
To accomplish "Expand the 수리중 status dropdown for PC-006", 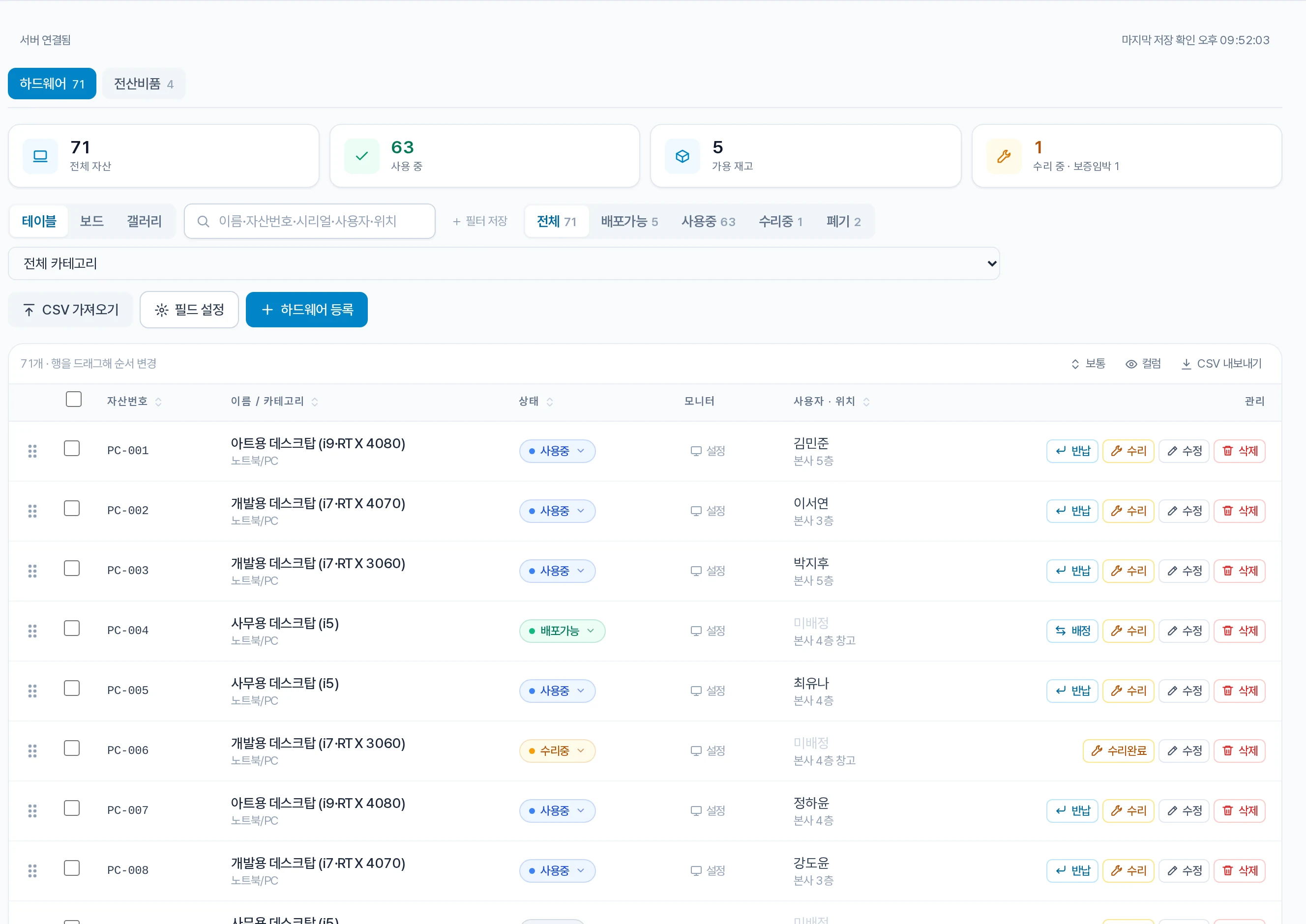I will (x=557, y=751).
